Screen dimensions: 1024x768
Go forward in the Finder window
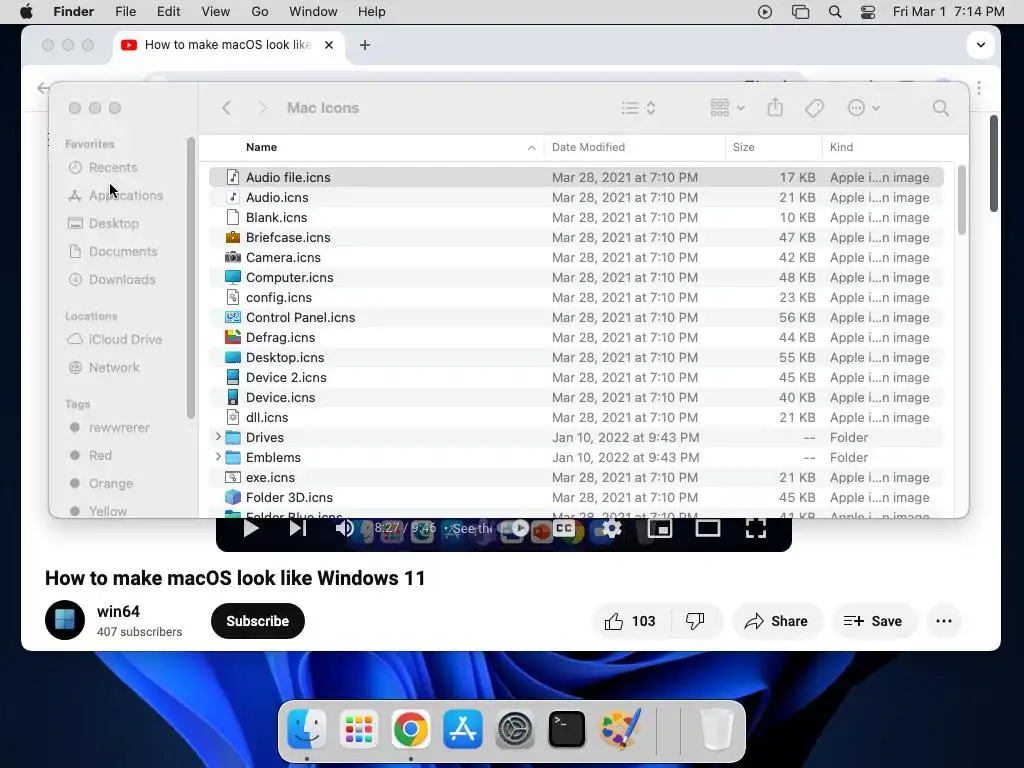[x=262, y=108]
